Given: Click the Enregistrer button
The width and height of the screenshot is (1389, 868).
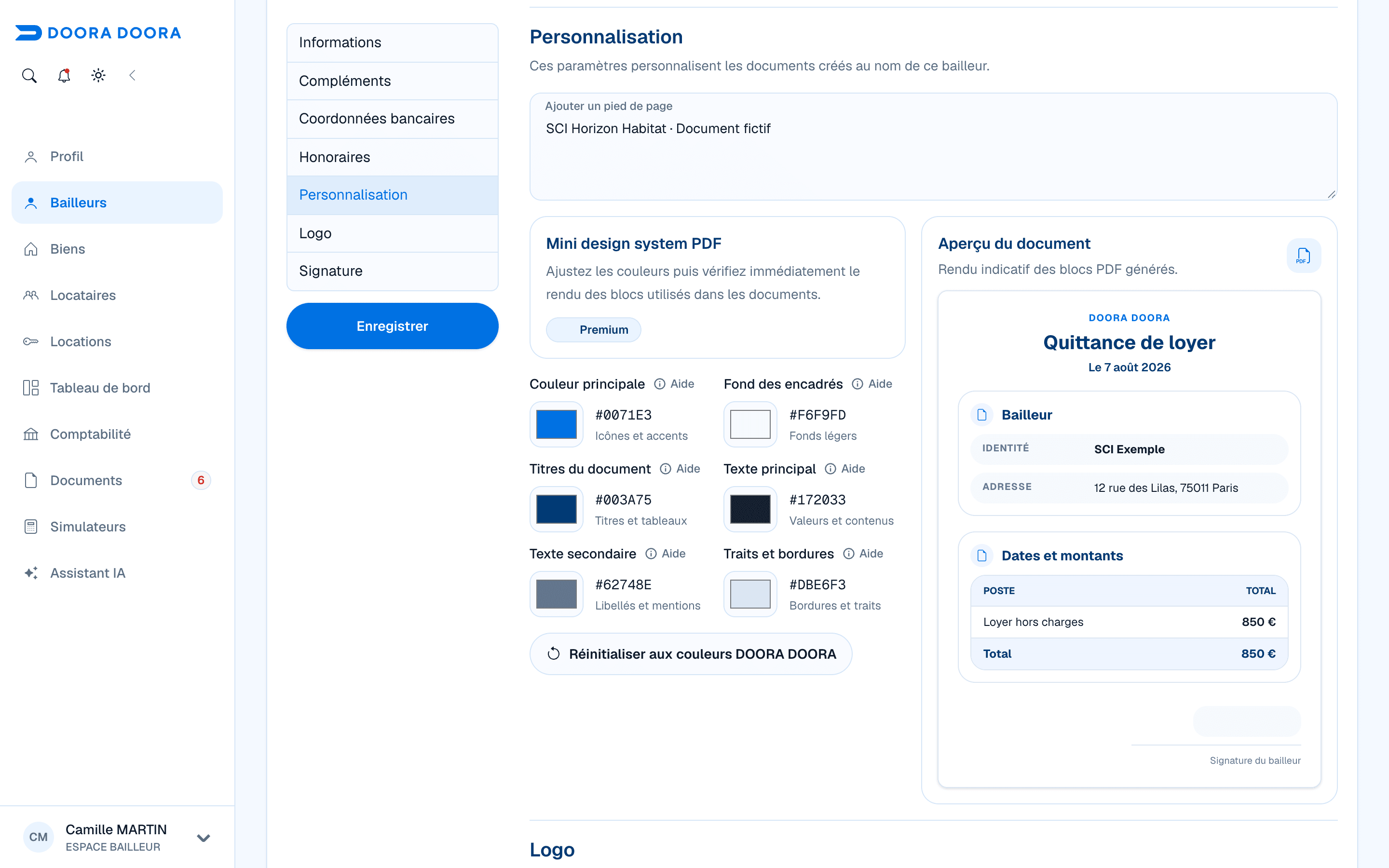Looking at the screenshot, I should point(393,326).
